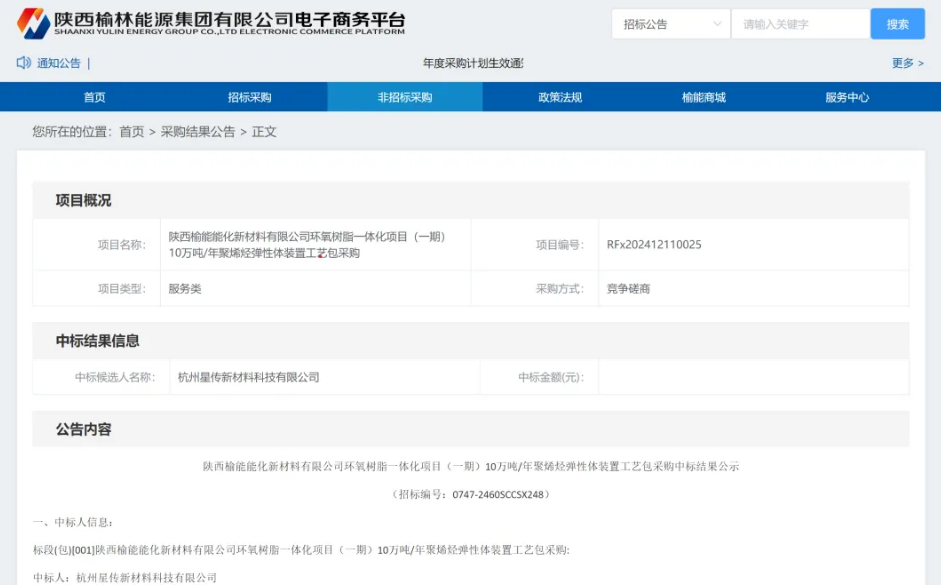The image size is (941, 585).
Task: Open the 年度采购计划生效通 notice
Action: point(473,63)
